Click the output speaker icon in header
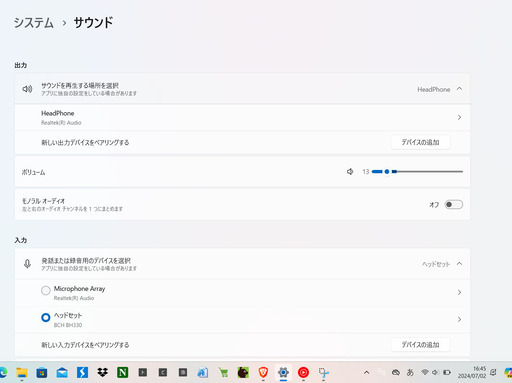Screen dimensions: 512x383 (x=27, y=89)
